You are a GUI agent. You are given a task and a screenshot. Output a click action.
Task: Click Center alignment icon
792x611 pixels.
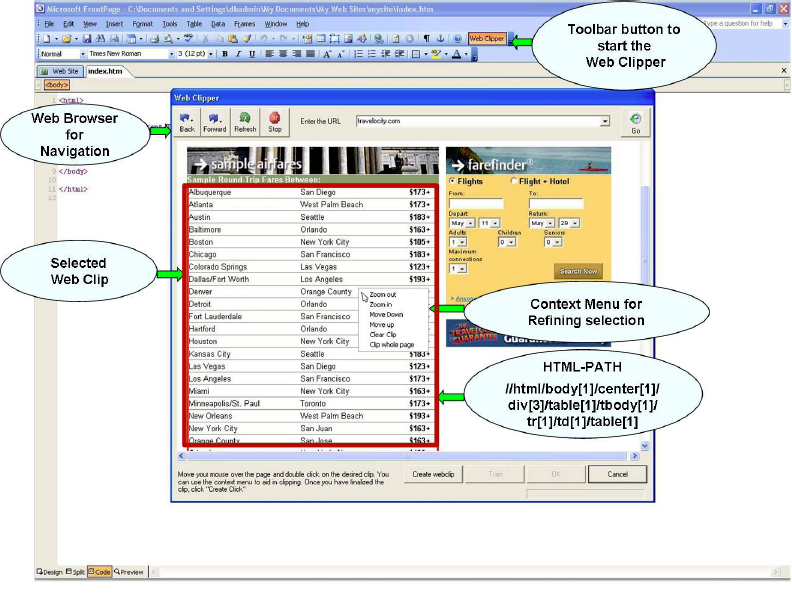[283, 54]
